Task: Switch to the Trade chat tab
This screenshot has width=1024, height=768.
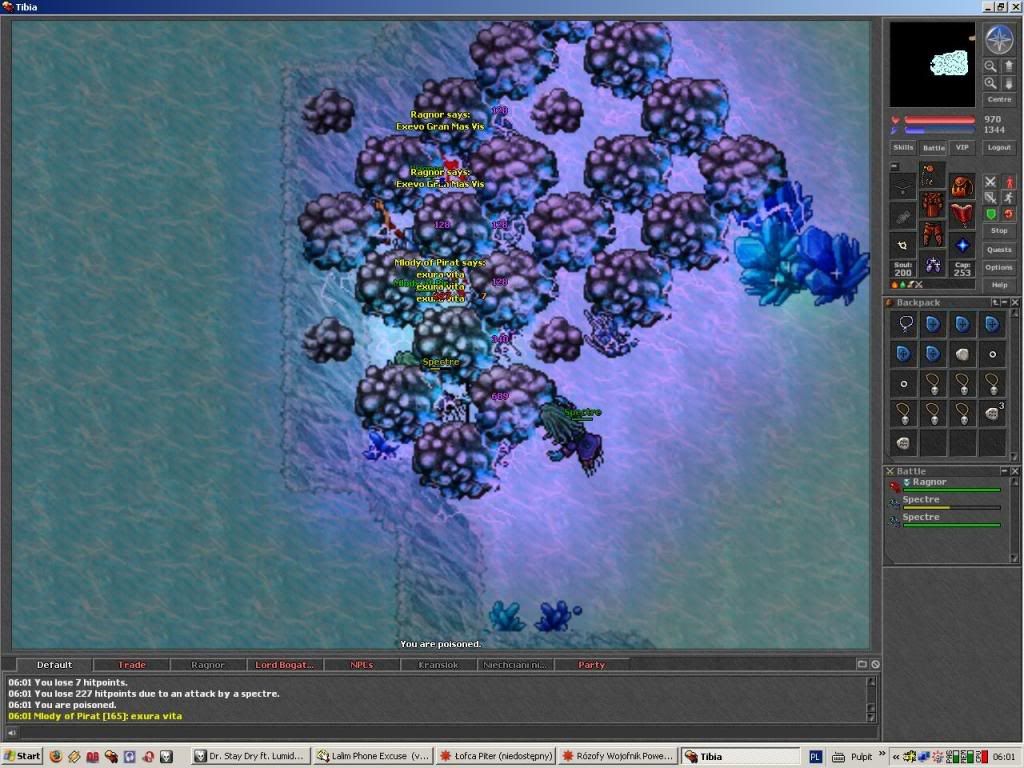Action: pyautogui.click(x=131, y=665)
